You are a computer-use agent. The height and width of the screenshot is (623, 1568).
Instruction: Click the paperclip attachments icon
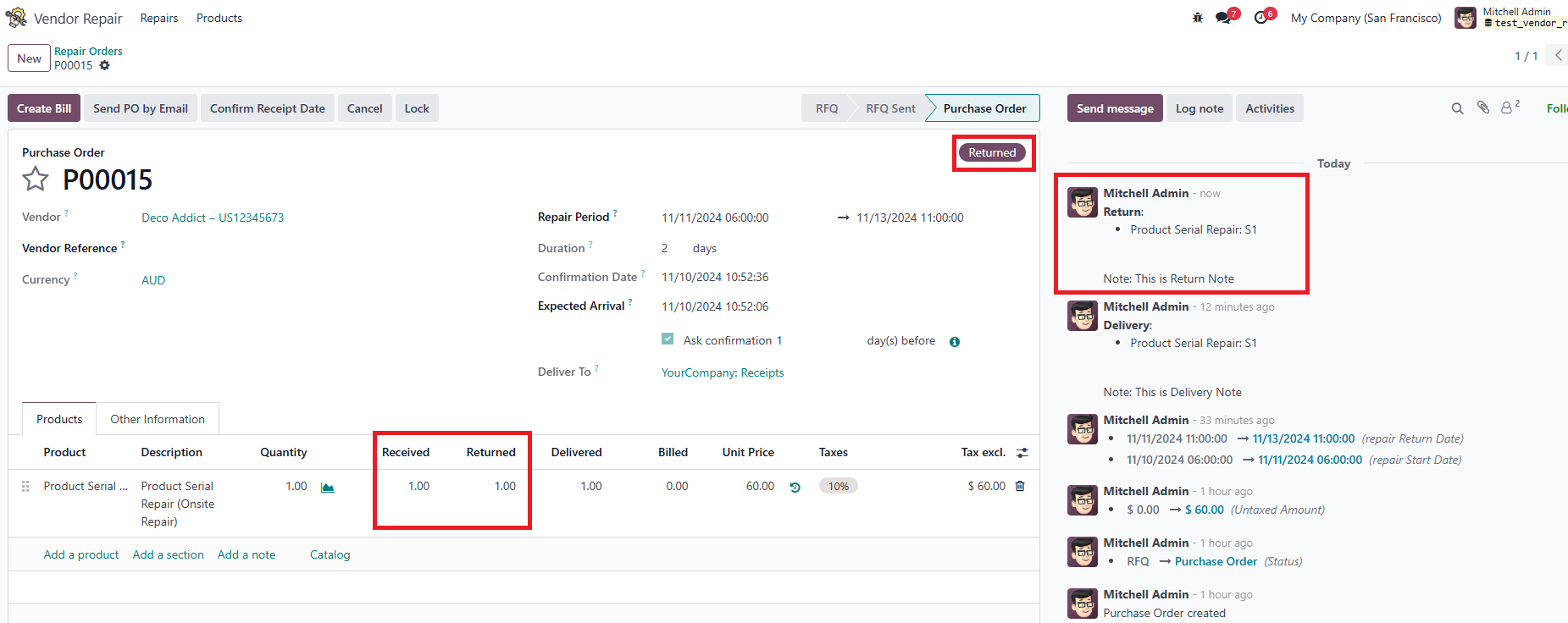pyautogui.click(x=1482, y=108)
